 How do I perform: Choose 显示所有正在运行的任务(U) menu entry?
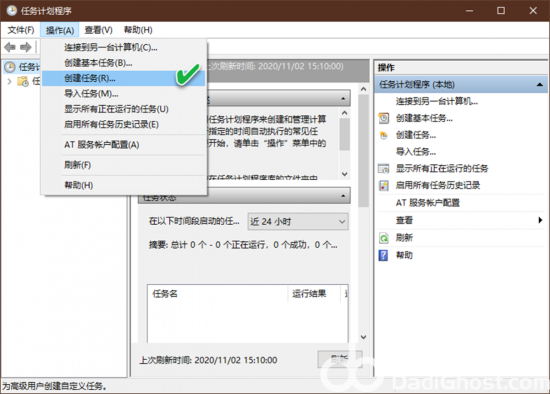pyautogui.click(x=123, y=109)
